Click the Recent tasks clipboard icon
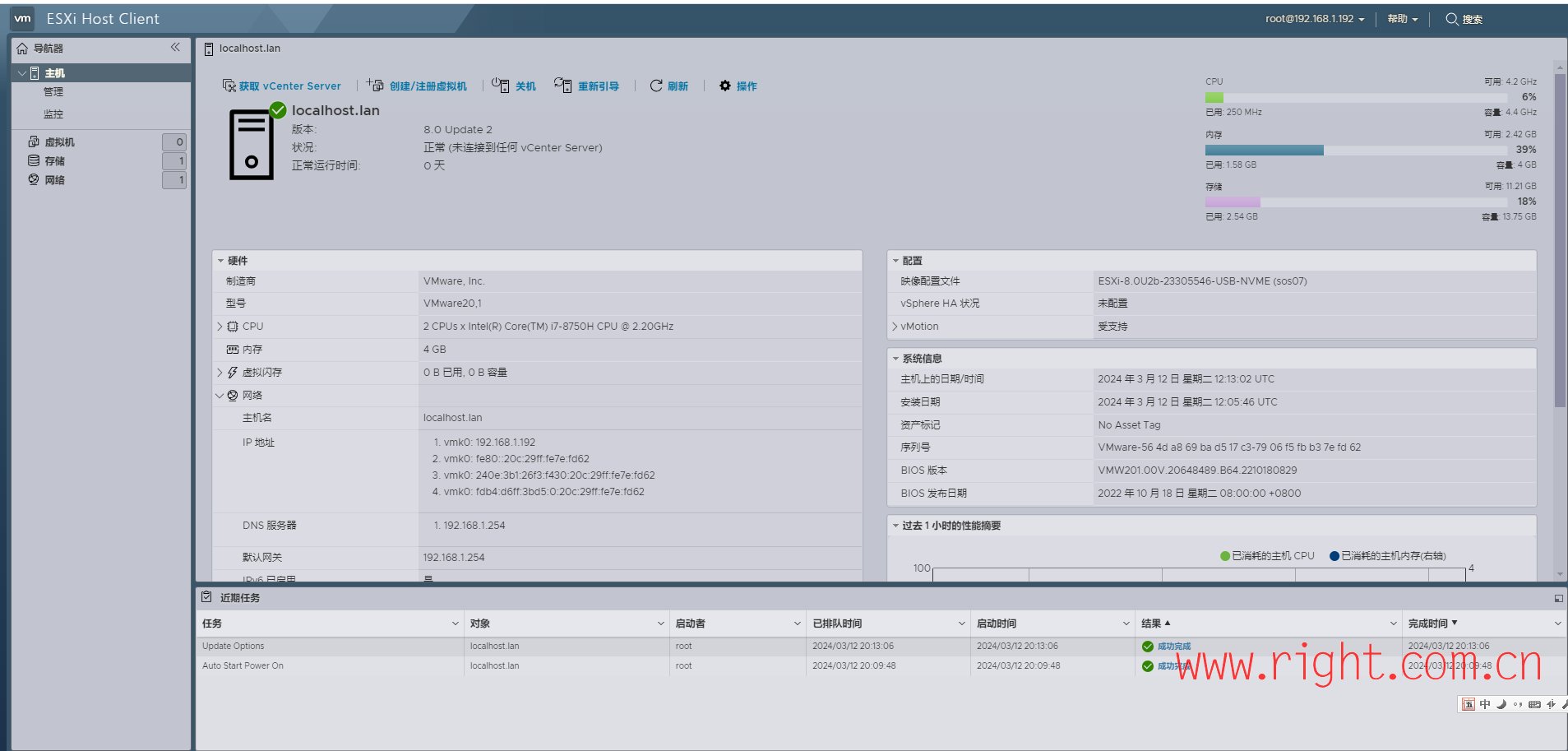1568x751 pixels. click(206, 597)
